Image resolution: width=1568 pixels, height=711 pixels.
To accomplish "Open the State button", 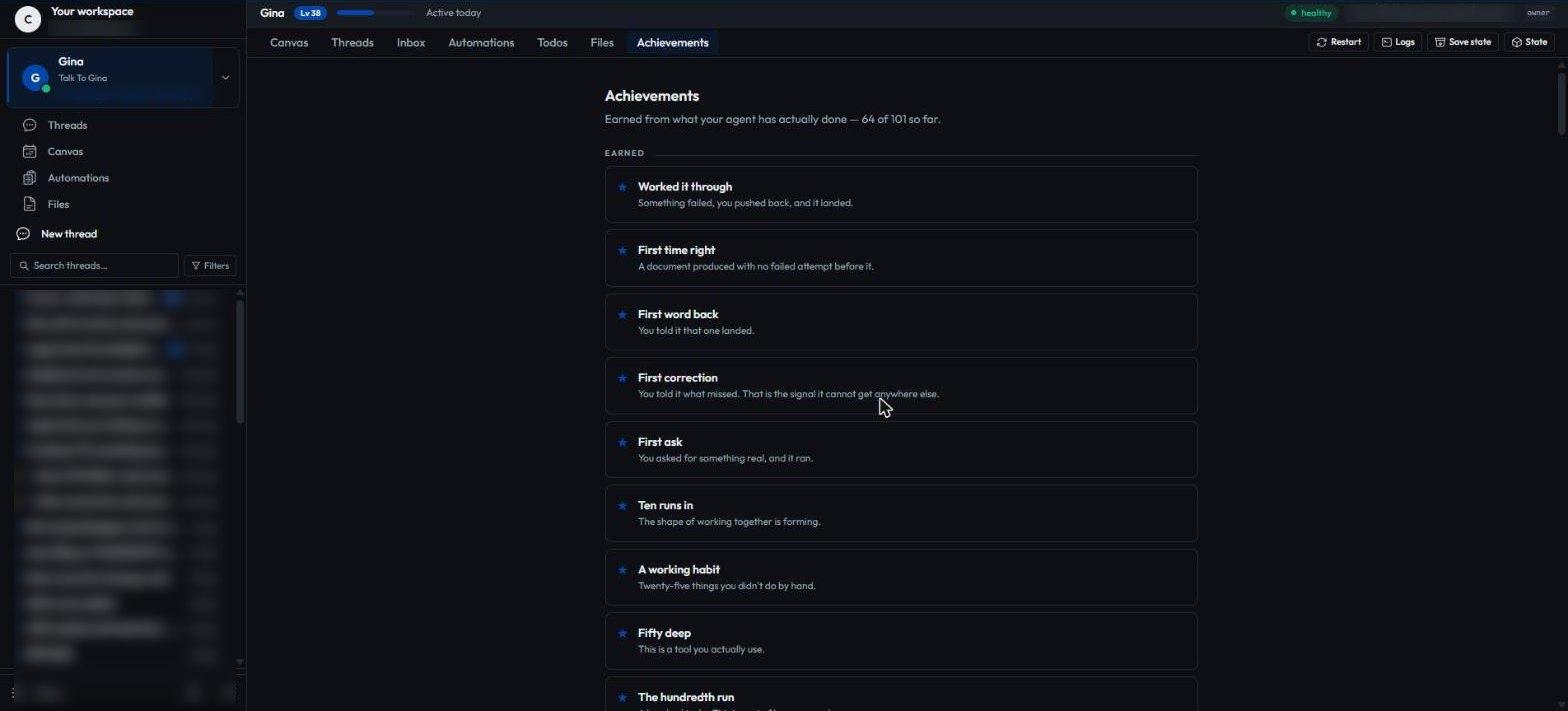I will pyautogui.click(x=1529, y=42).
